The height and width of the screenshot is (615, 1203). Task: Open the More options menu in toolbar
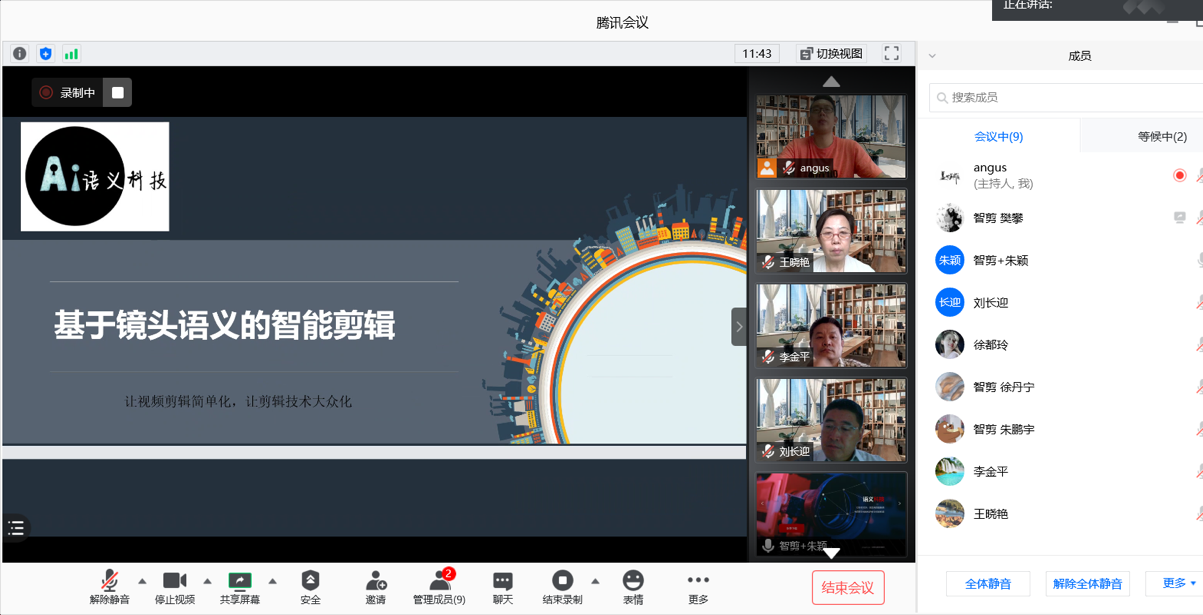698,587
